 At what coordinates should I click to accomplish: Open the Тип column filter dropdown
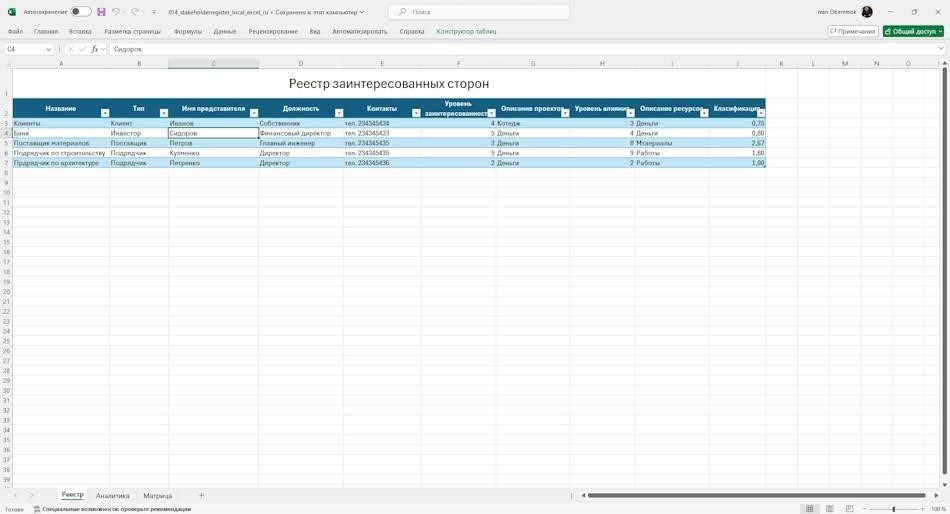click(x=164, y=113)
